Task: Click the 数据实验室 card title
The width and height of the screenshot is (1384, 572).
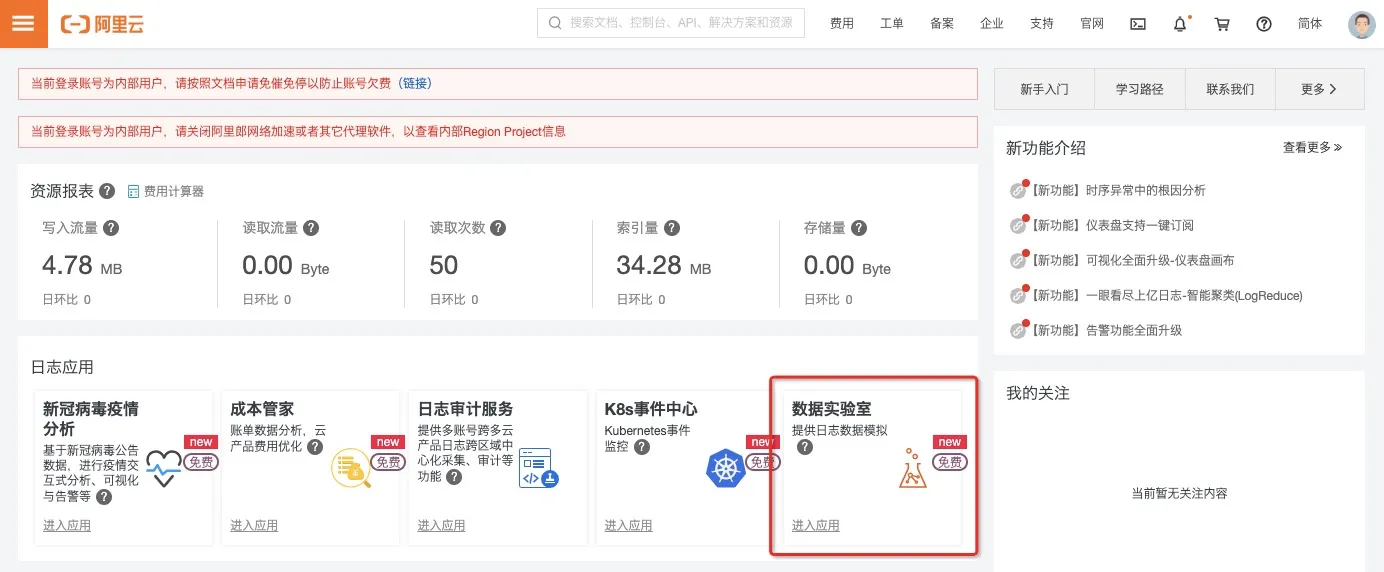Action: pyautogui.click(x=832, y=409)
